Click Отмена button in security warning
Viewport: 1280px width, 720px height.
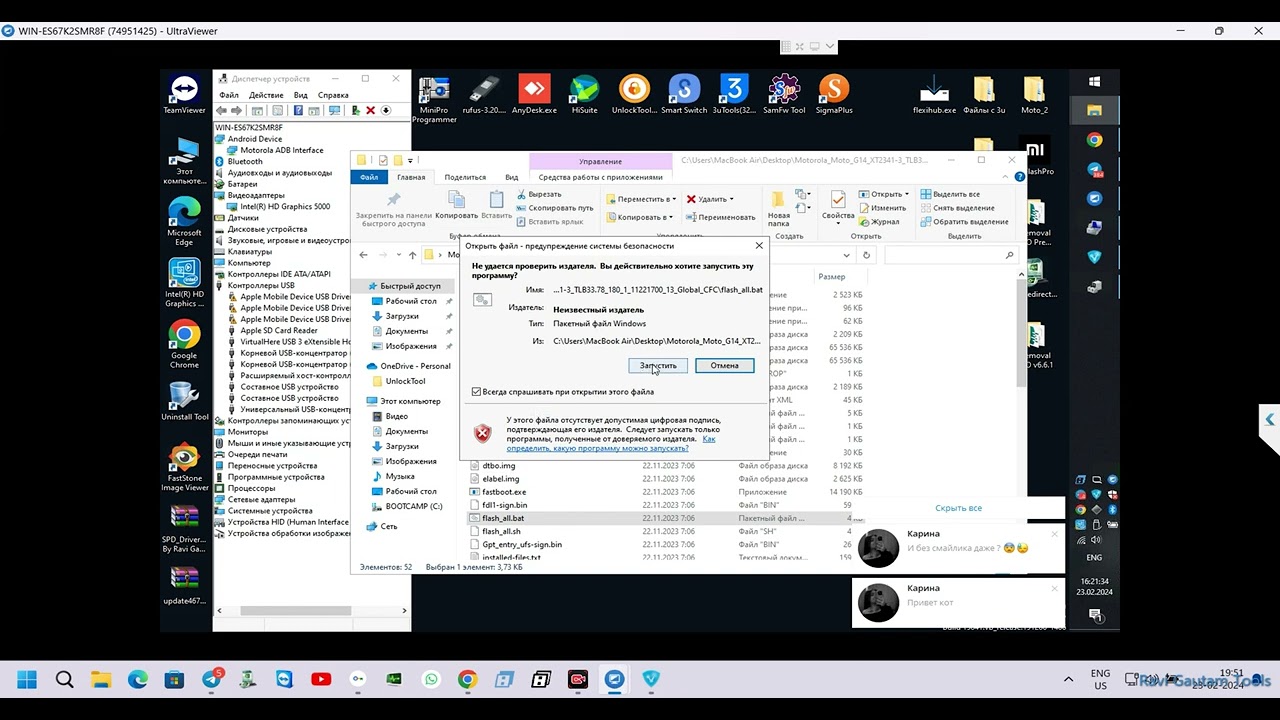pyautogui.click(x=724, y=365)
